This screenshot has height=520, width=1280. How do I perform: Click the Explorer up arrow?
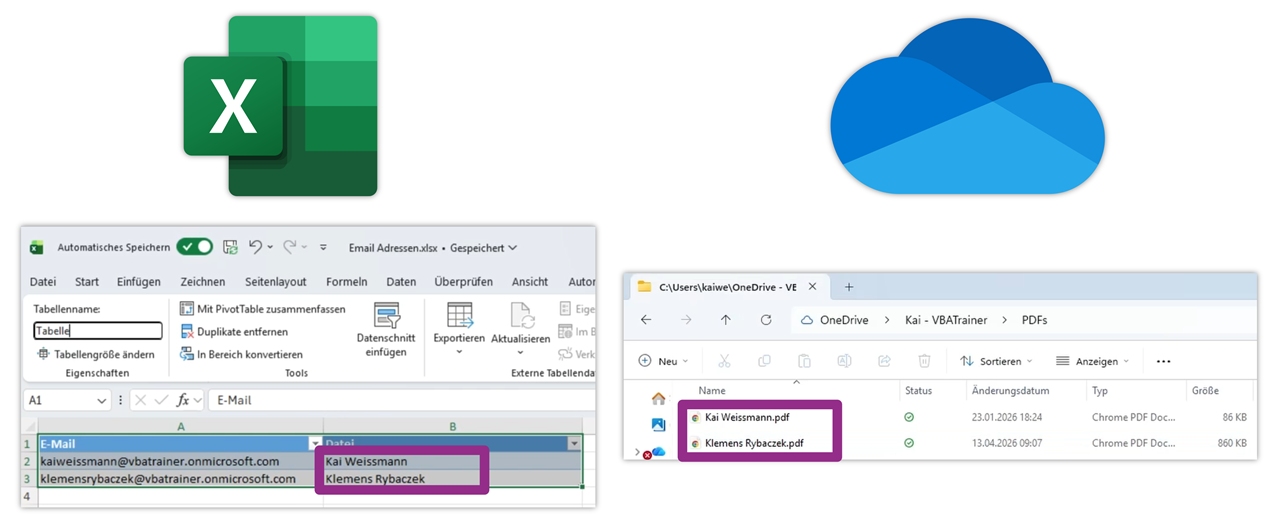click(726, 320)
